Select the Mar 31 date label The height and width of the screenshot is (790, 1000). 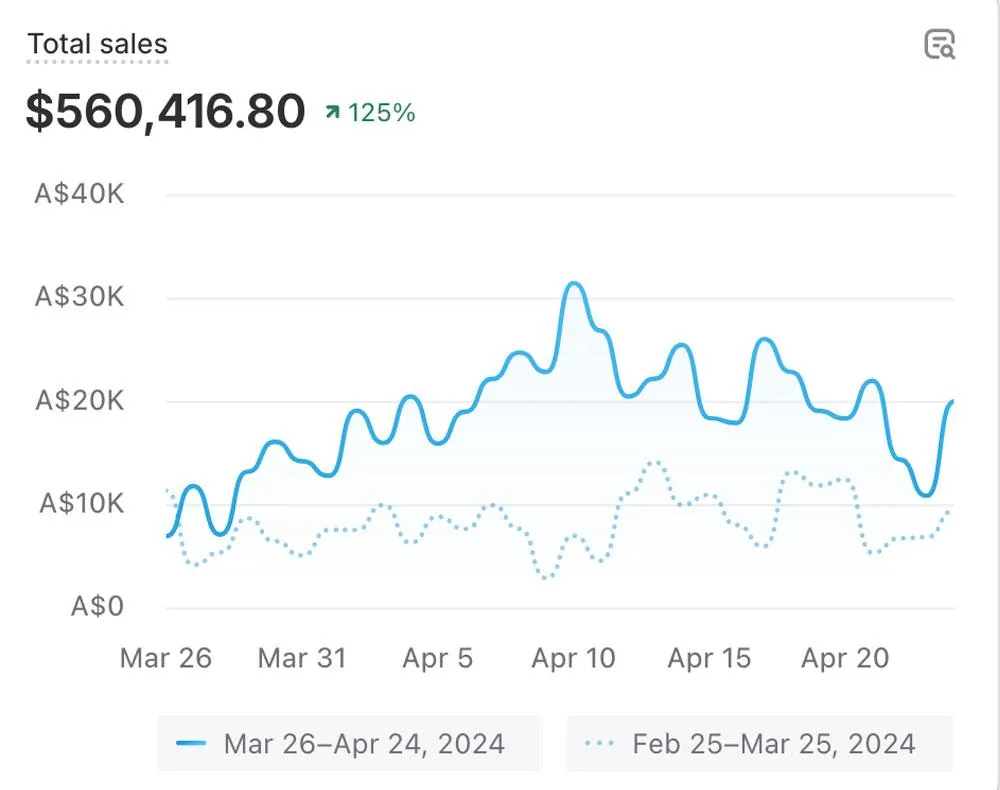coord(302,658)
